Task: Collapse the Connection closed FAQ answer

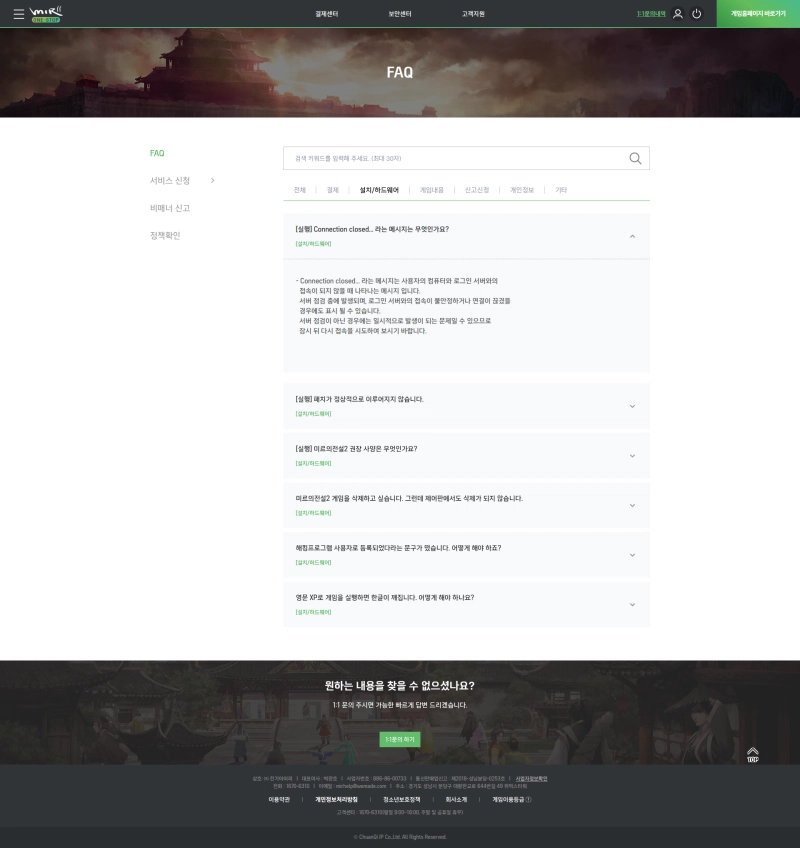Action: tap(632, 236)
